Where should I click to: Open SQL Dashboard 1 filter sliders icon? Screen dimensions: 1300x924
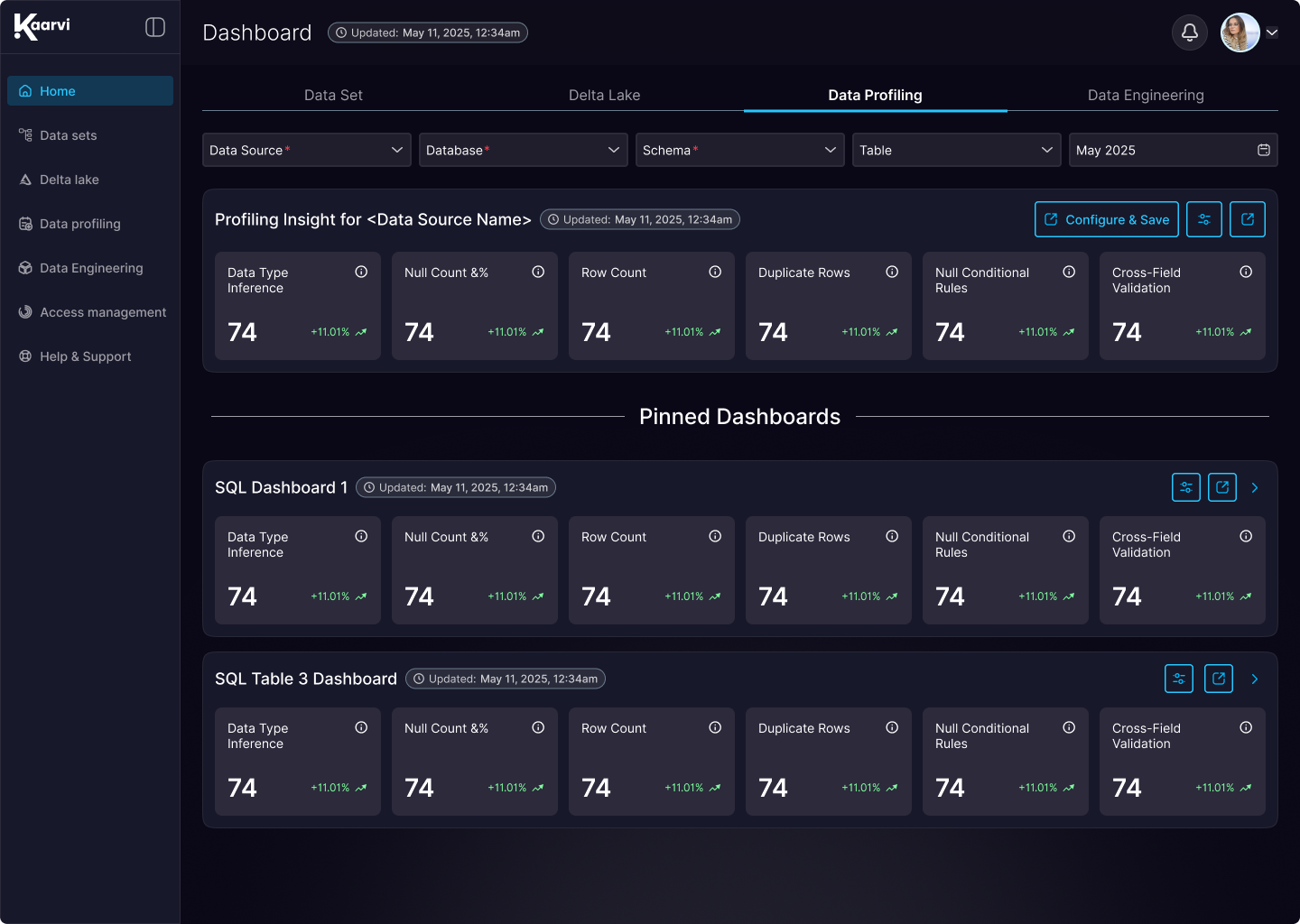(1186, 487)
